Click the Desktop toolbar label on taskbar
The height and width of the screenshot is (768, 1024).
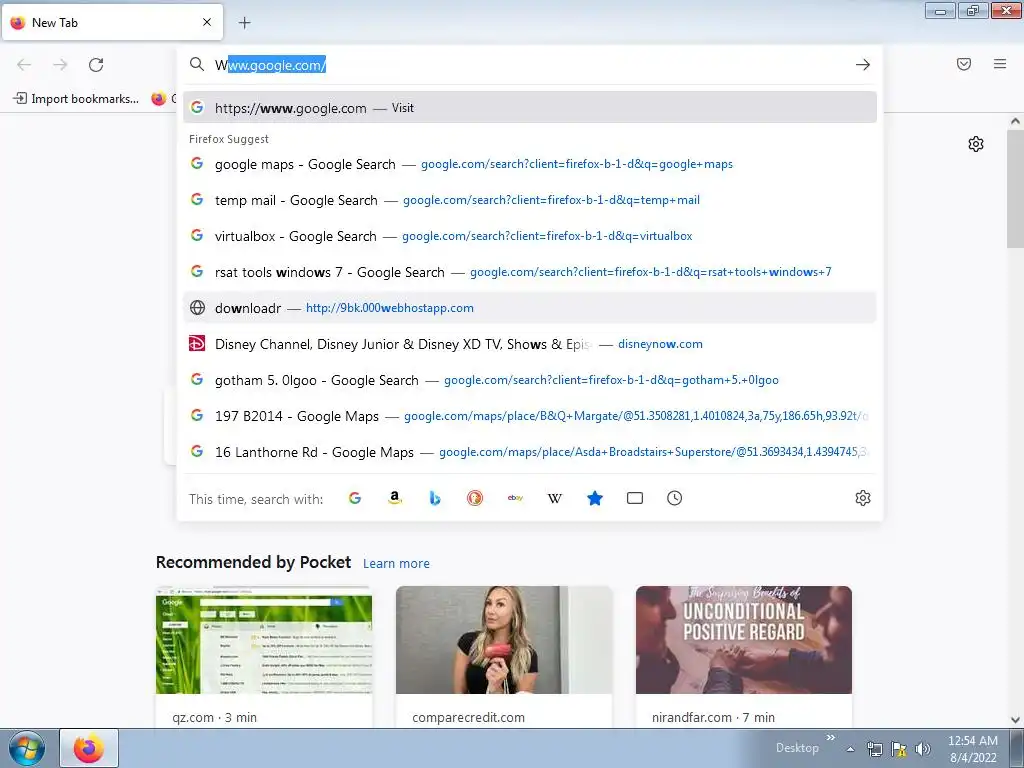point(797,748)
